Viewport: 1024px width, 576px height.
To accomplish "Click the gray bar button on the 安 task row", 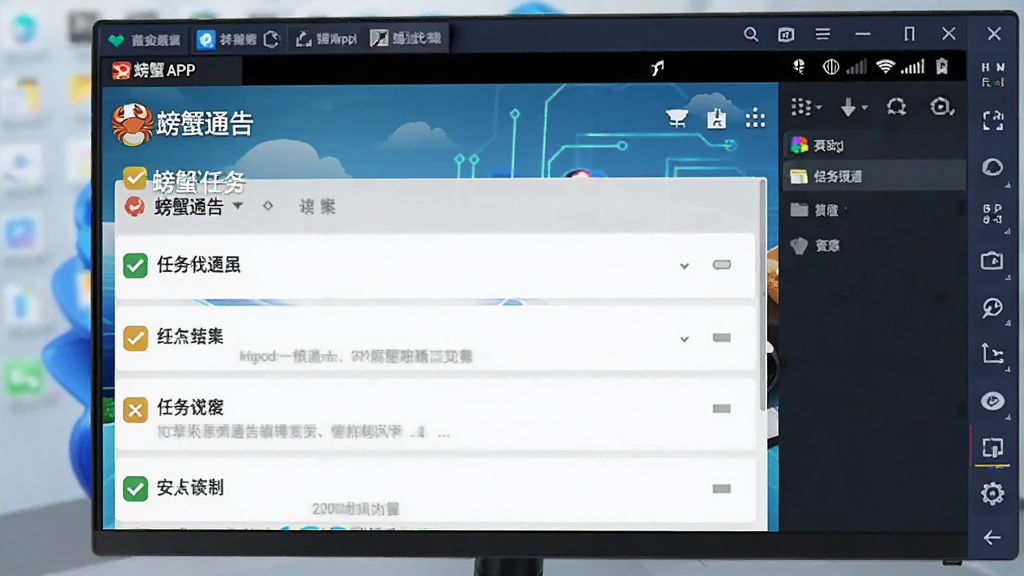I will pyautogui.click(x=722, y=488).
